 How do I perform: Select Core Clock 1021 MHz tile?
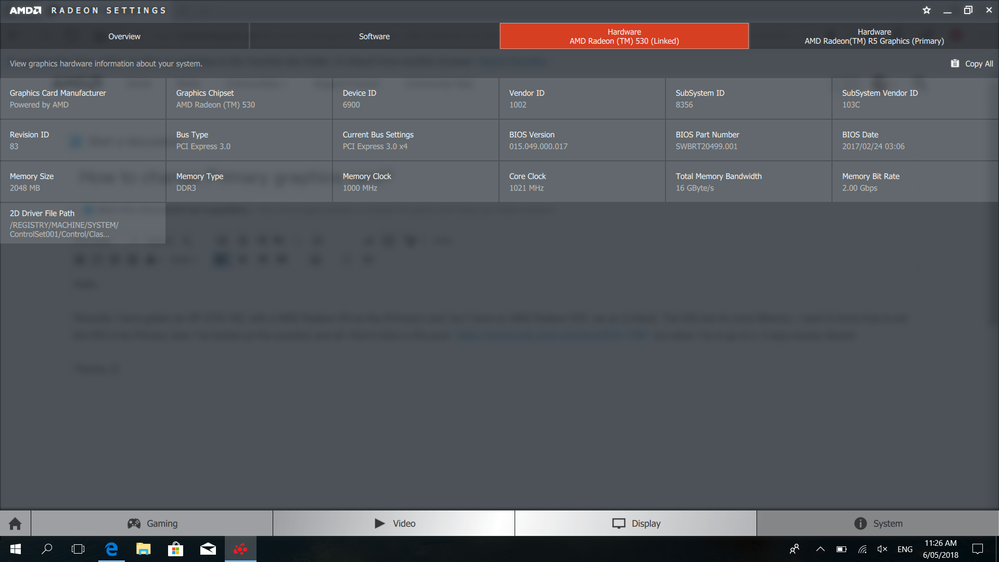(582, 182)
